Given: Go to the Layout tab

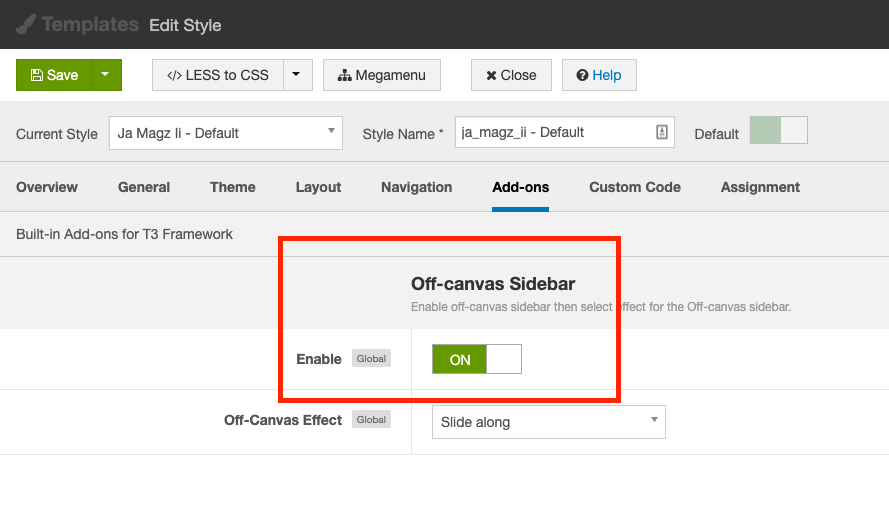Looking at the screenshot, I should (x=318, y=187).
